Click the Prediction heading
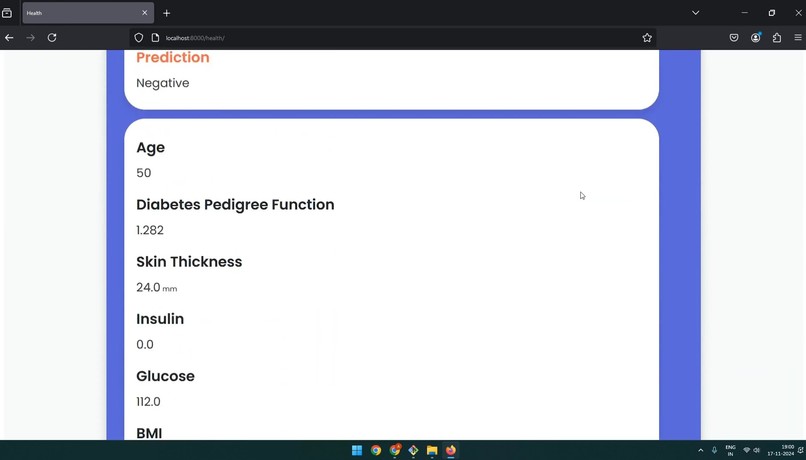The height and width of the screenshot is (460, 806). pyautogui.click(x=173, y=57)
